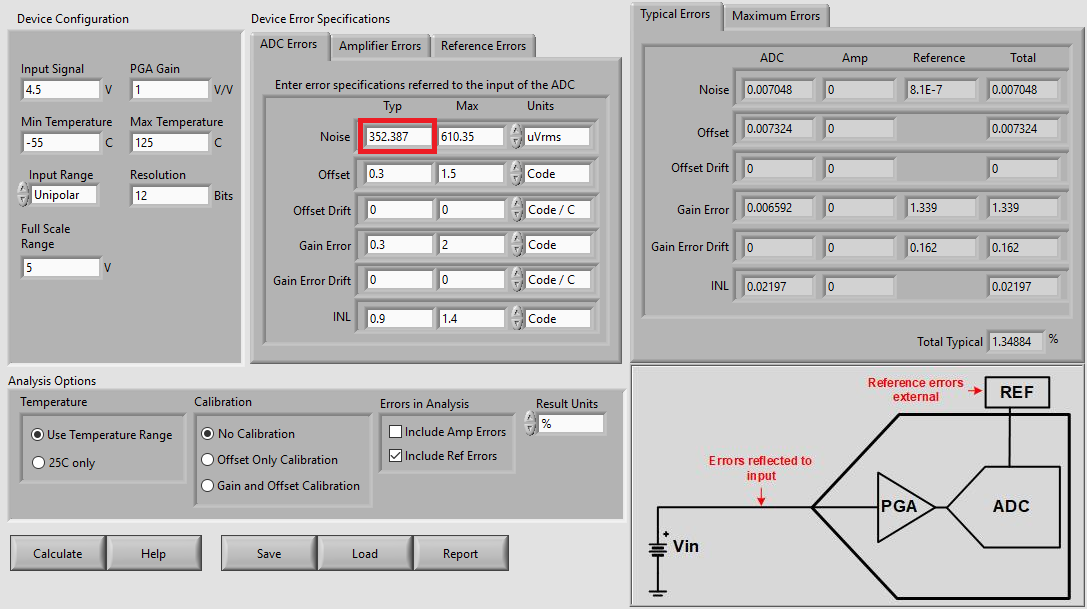Click the Noise units stepper arrows

point(516,136)
